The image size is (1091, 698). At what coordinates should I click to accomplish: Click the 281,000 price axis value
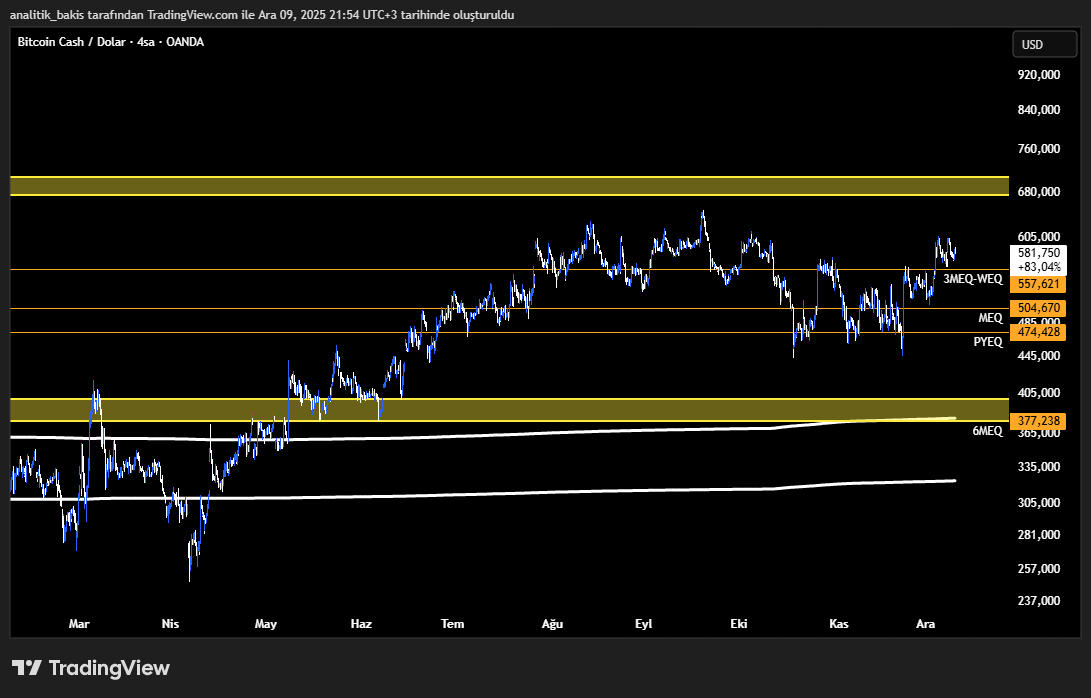(x=1039, y=534)
